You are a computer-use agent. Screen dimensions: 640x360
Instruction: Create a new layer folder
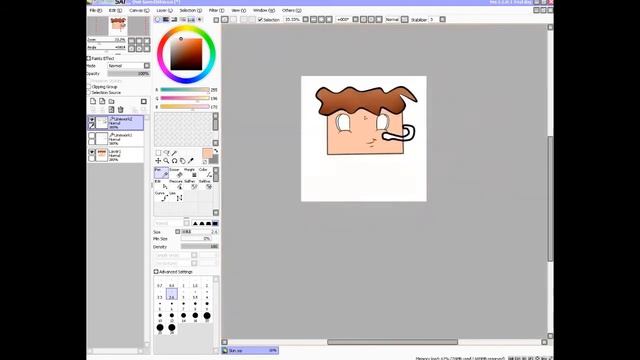coord(111,101)
